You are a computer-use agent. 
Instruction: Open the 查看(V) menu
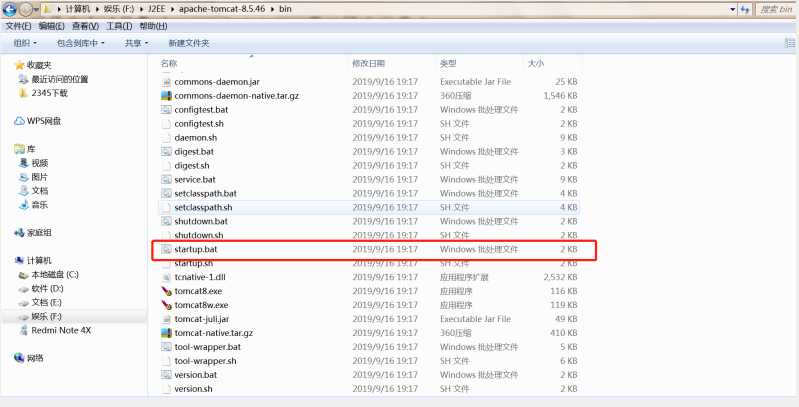(x=85, y=26)
